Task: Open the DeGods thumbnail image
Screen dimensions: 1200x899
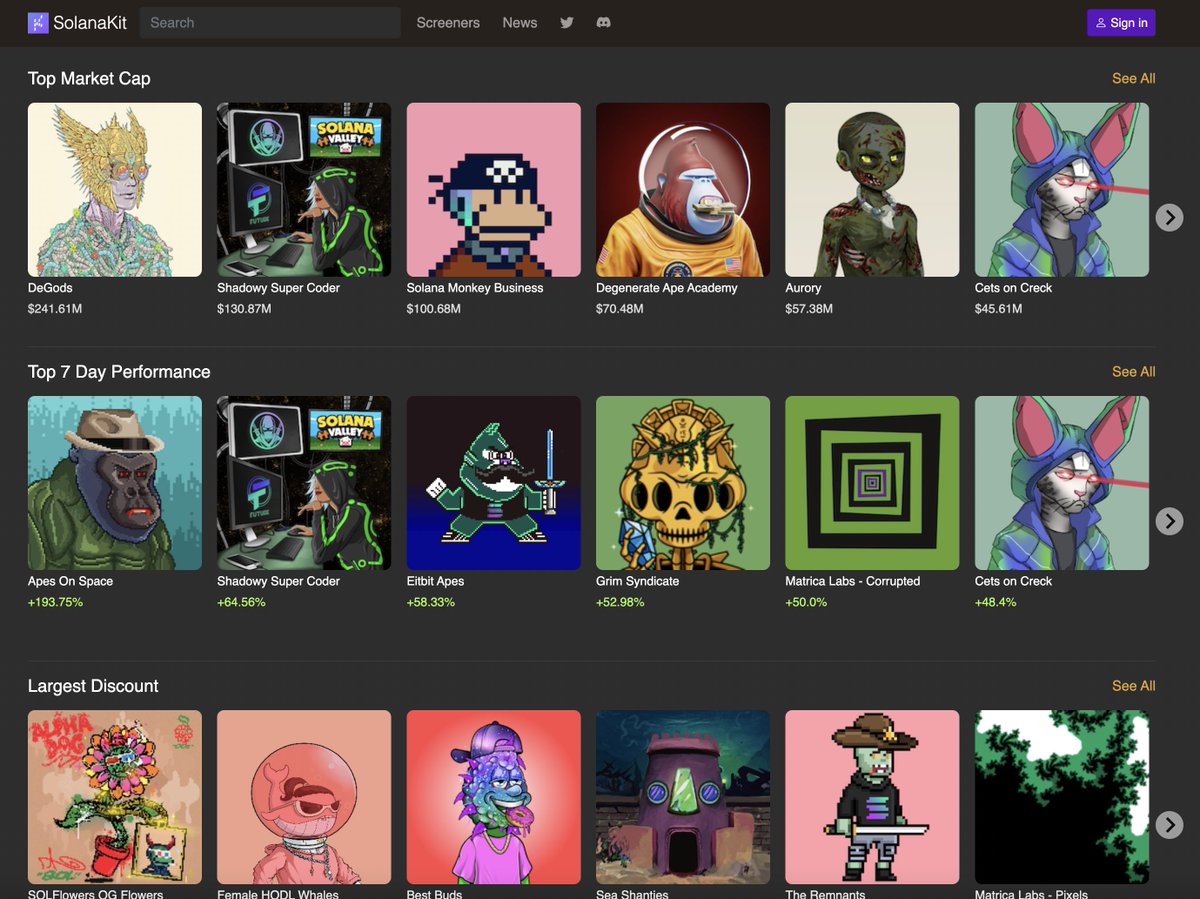Action: 115,190
